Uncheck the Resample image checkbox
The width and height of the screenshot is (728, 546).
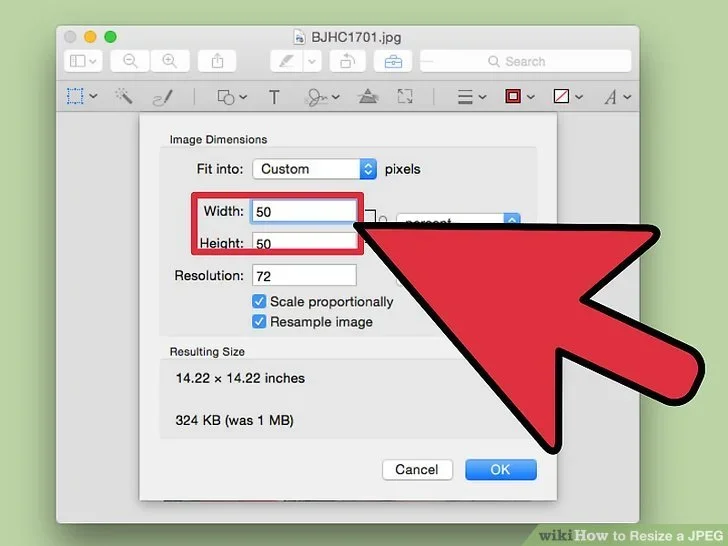(x=259, y=322)
